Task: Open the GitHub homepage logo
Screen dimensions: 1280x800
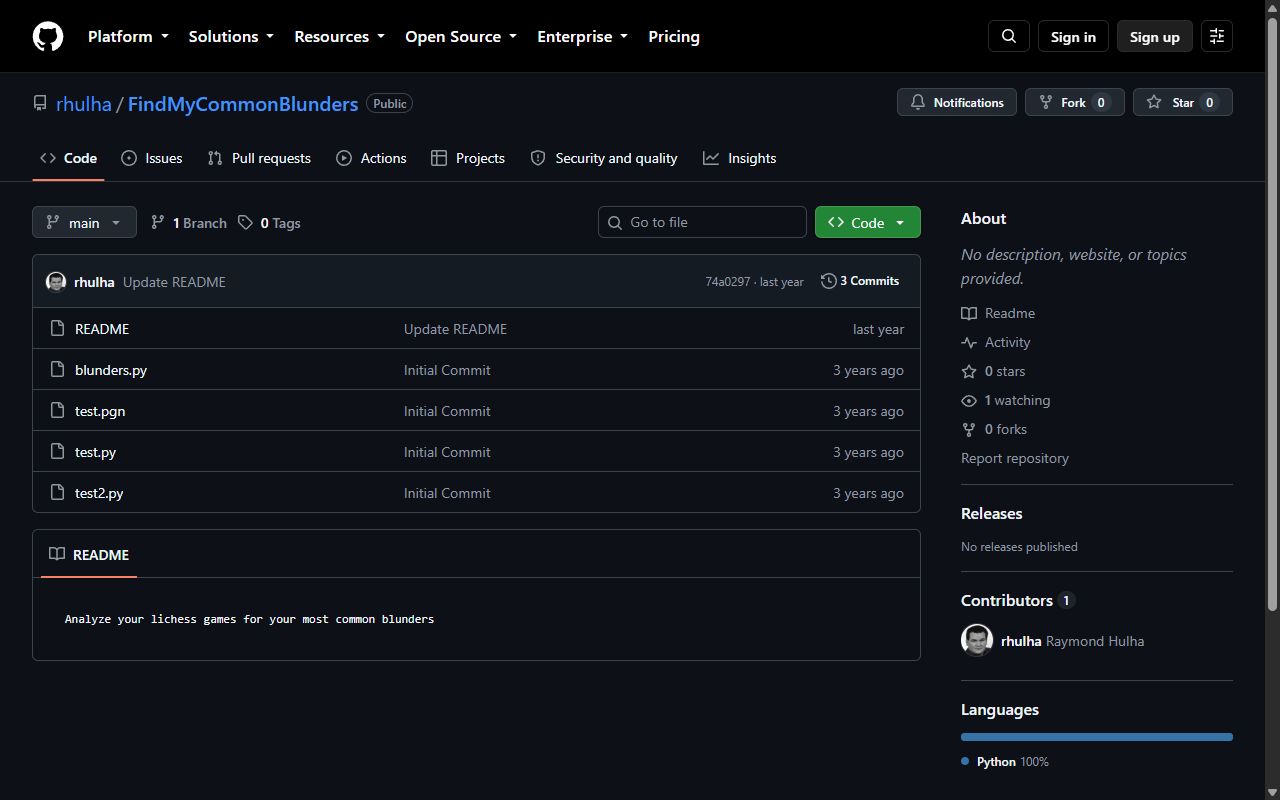Action: pos(48,36)
